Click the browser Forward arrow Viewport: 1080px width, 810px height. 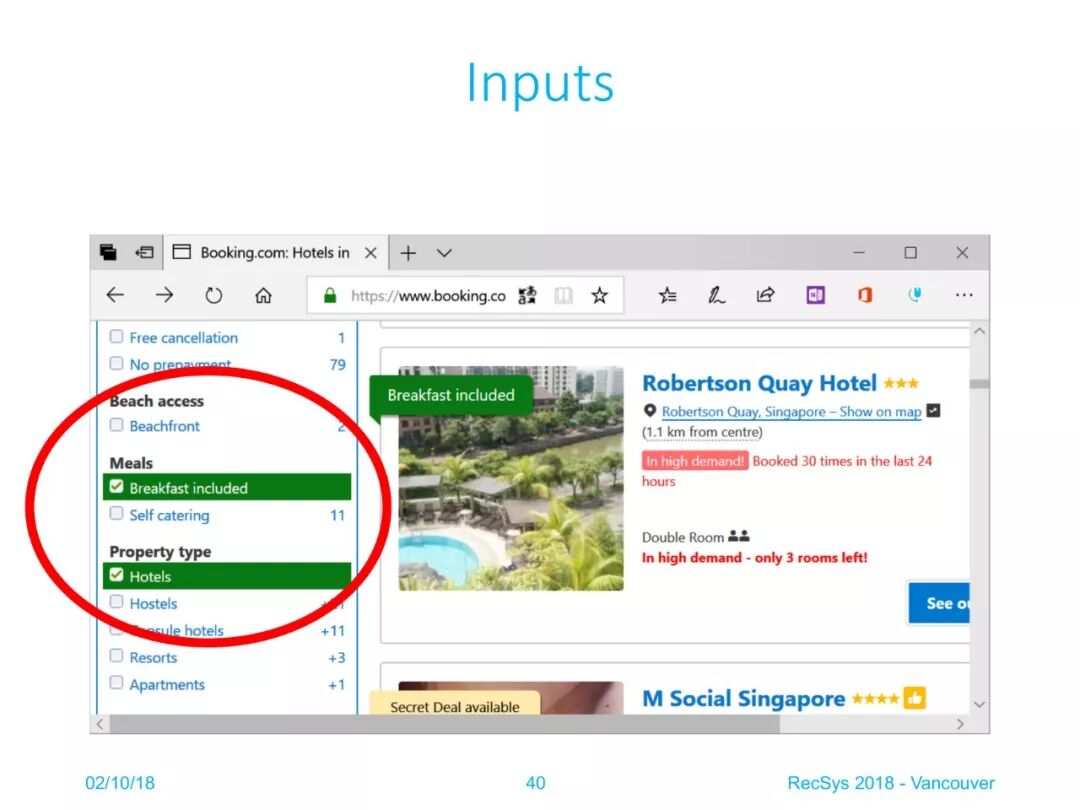165,295
